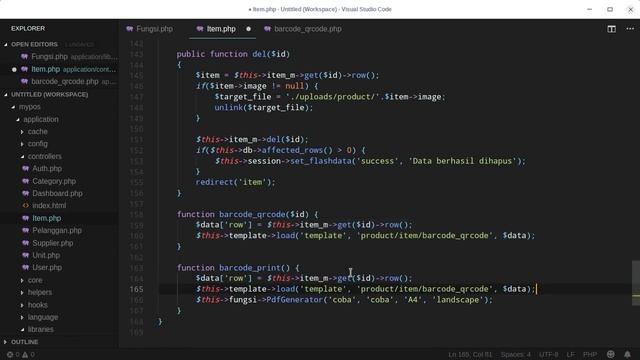Image resolution: width=640 pixels, height=360 pixels.
Task: Click the PHP icon of Category.php
Action: pyautogui.click(x=26, y=181)
